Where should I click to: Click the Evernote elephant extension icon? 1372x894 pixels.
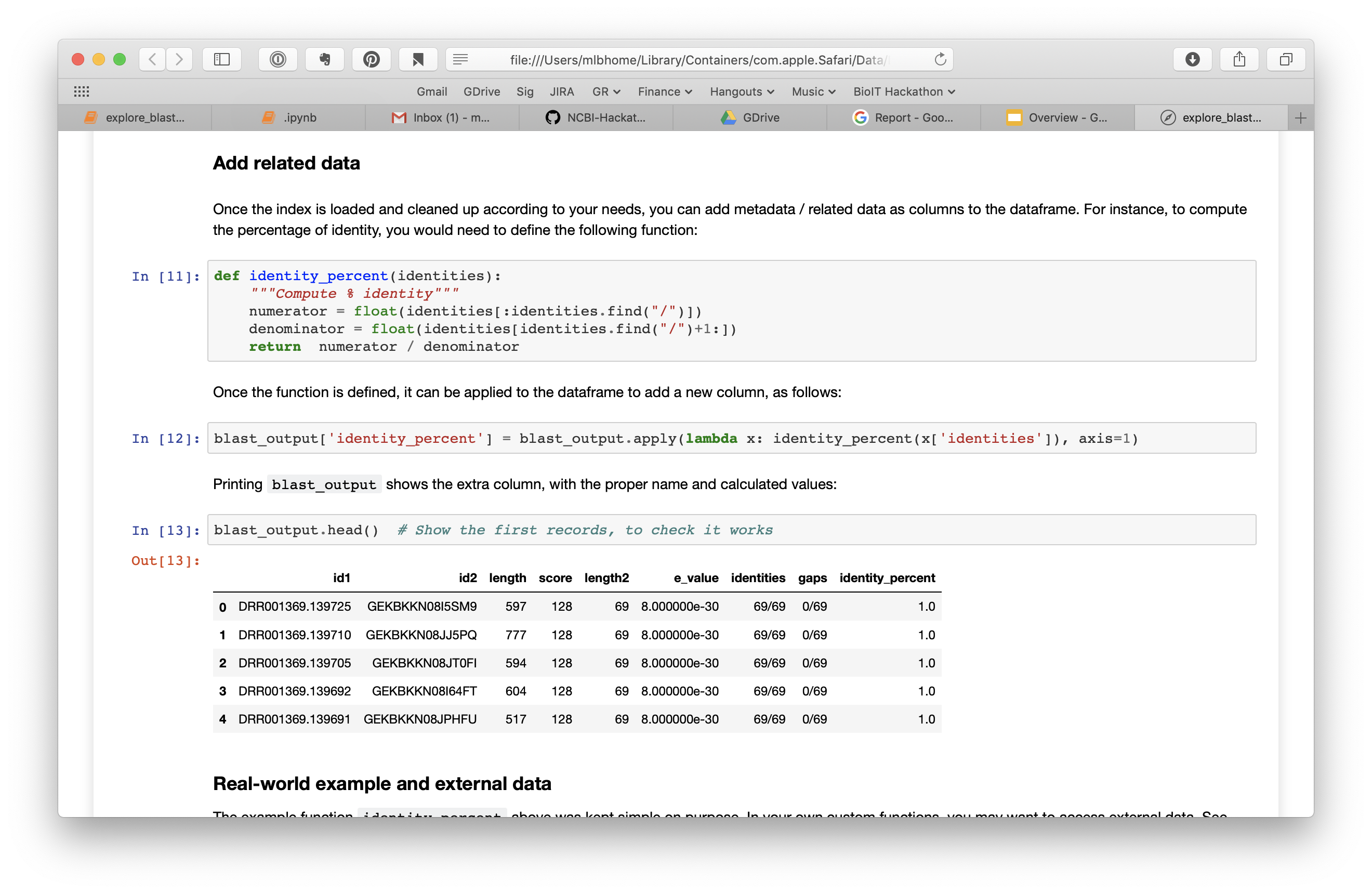pyautogui.click(x=325, y=59)
